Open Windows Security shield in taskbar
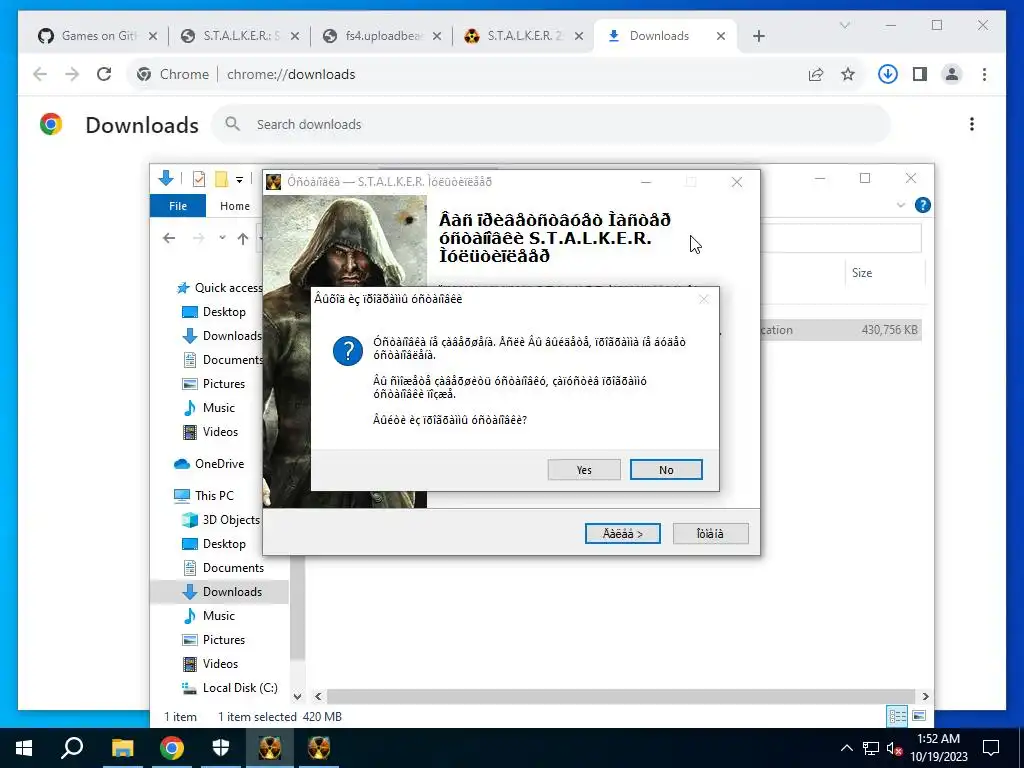The height and width of the screenshot is (768, 1024). click(x=221, y=748)
